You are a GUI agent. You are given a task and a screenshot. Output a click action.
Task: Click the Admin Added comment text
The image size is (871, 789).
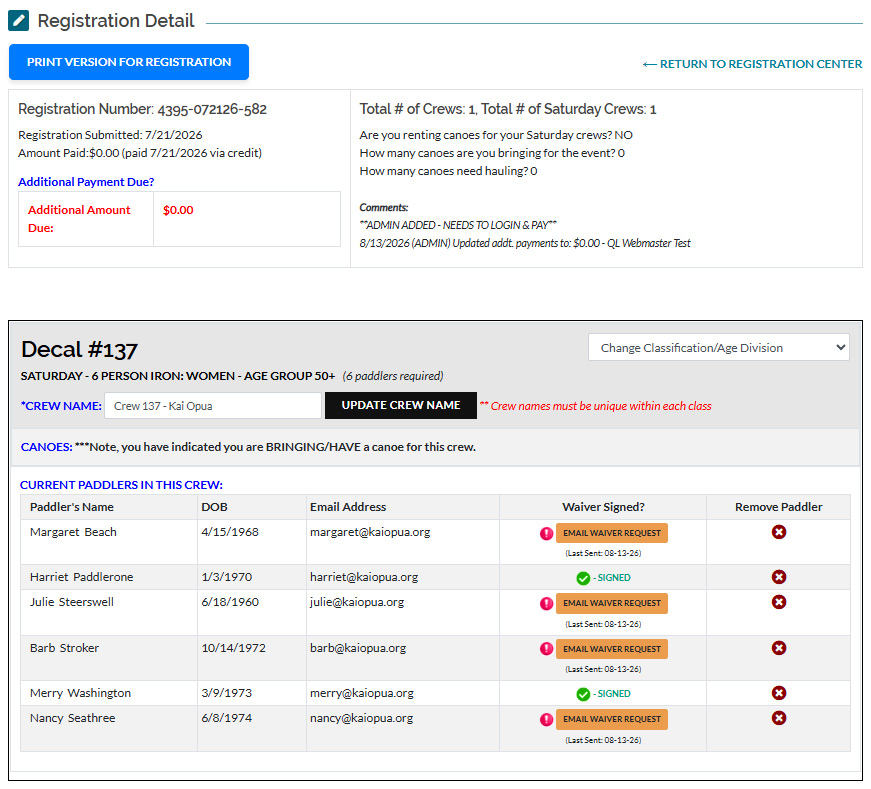458,225
